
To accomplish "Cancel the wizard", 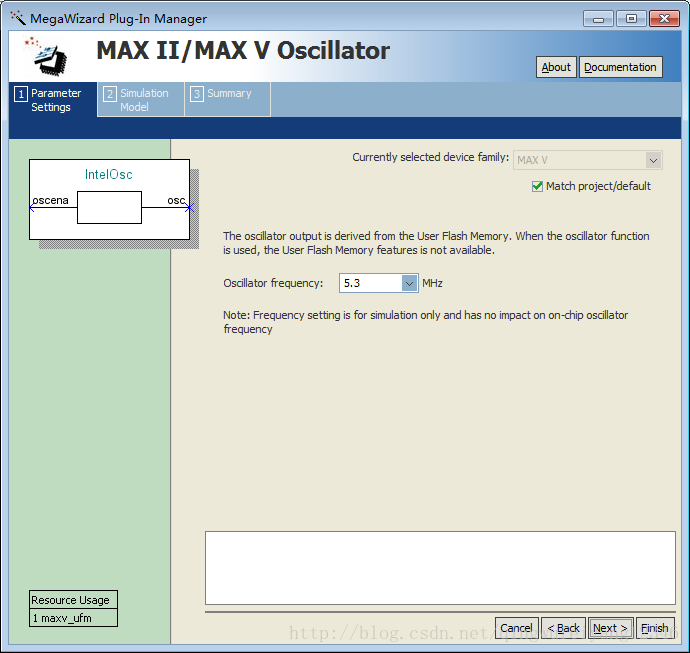I will pyautogui.click(x=517, y=628).
